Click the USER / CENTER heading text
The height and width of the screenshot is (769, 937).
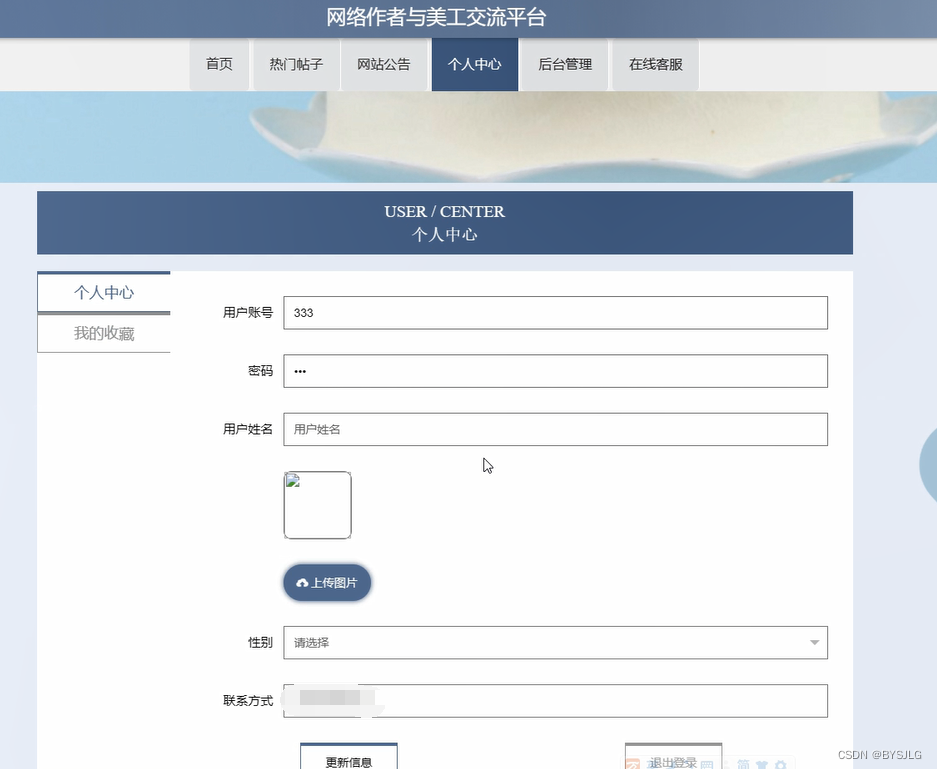tap(445, 212)
